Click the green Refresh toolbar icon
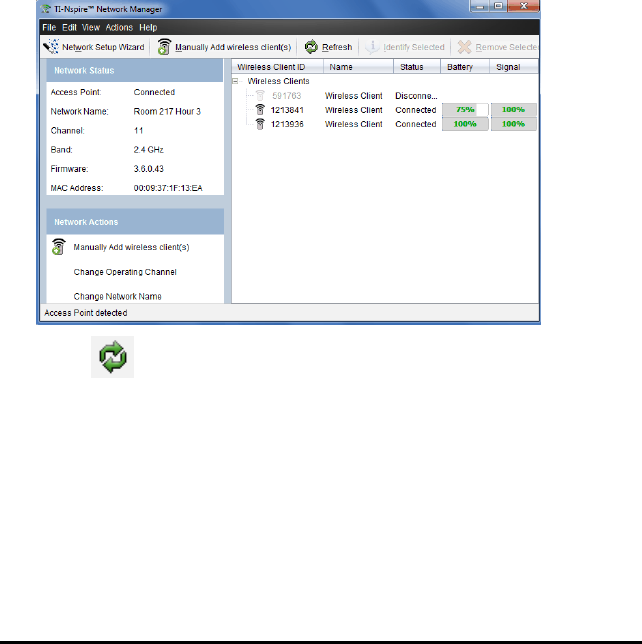 point(311,47)
